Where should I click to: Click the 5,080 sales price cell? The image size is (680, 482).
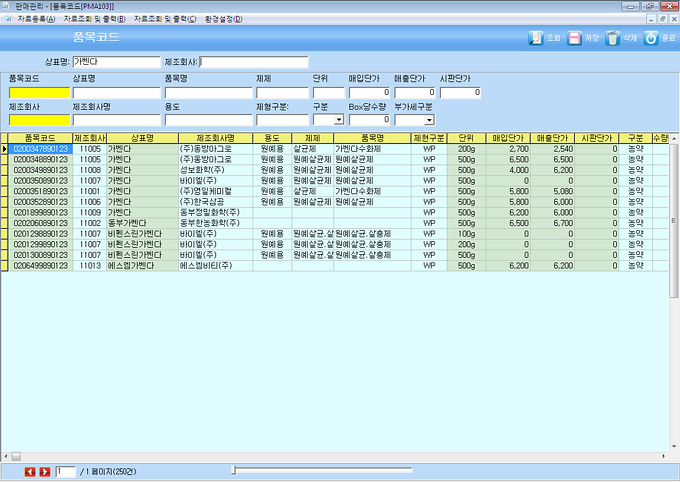tap(552, 191)
